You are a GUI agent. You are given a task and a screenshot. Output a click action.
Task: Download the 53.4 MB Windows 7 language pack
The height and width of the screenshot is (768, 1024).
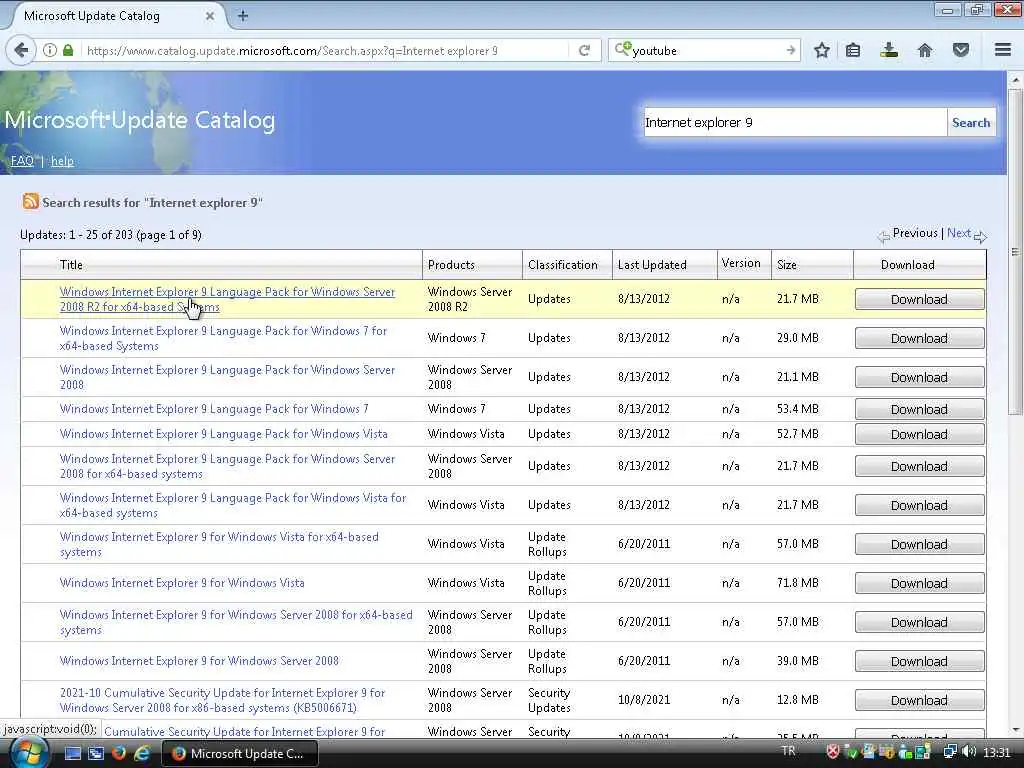tap(920, 409)
